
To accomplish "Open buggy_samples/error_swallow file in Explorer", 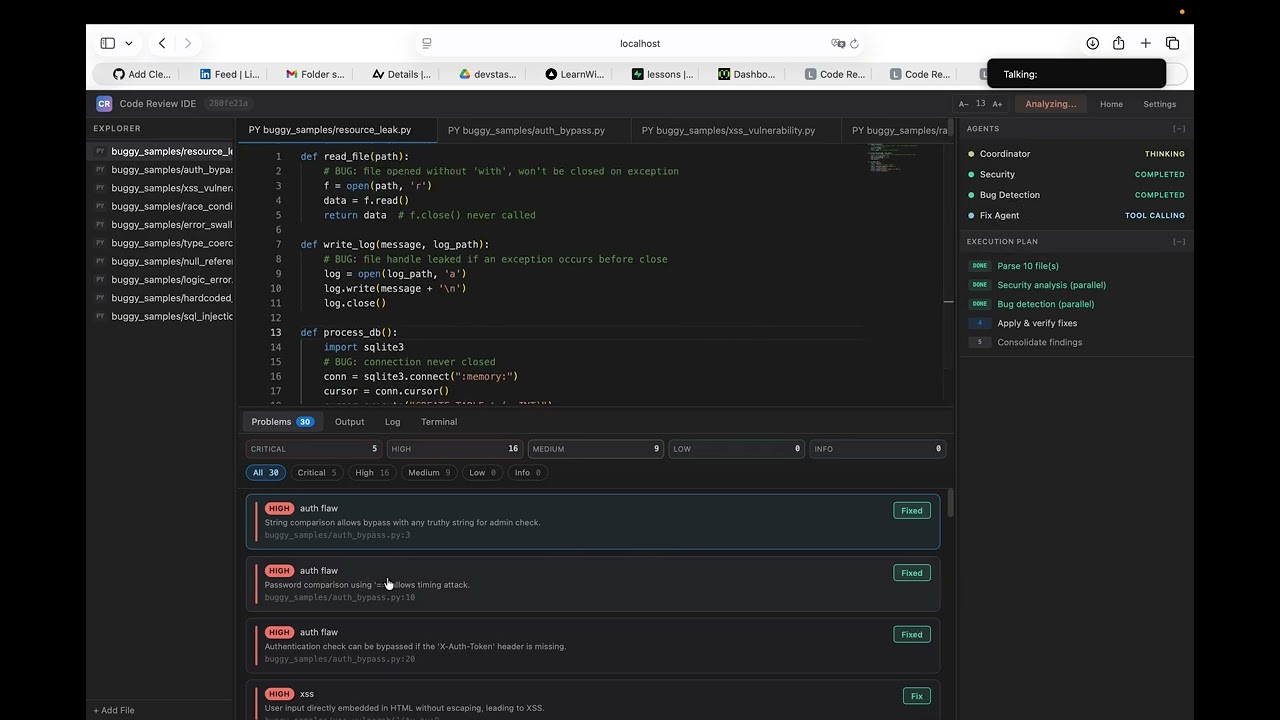I will pos(161,225).
